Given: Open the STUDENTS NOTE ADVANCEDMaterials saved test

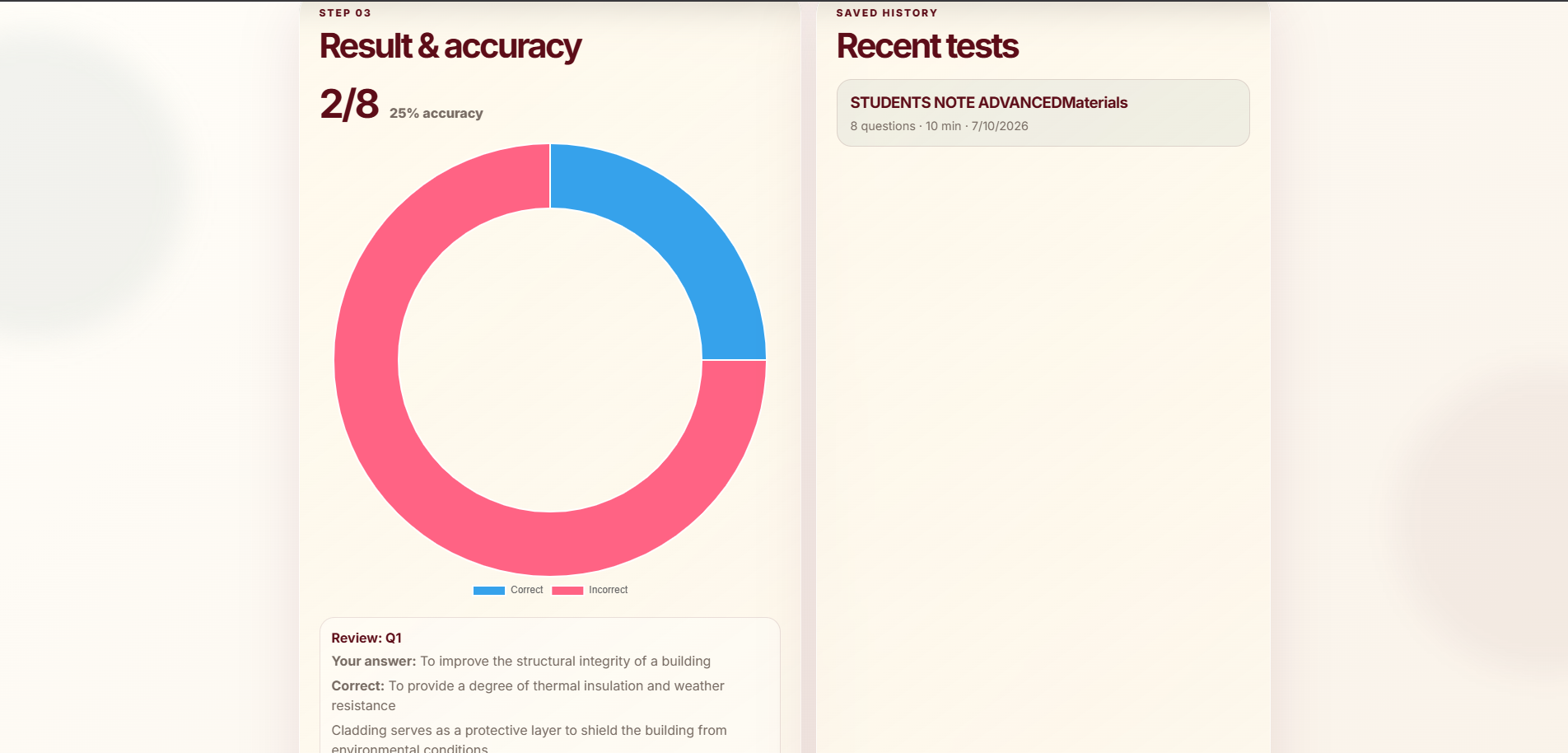Looking at the screenshot, I should (x=1043, y=113).
